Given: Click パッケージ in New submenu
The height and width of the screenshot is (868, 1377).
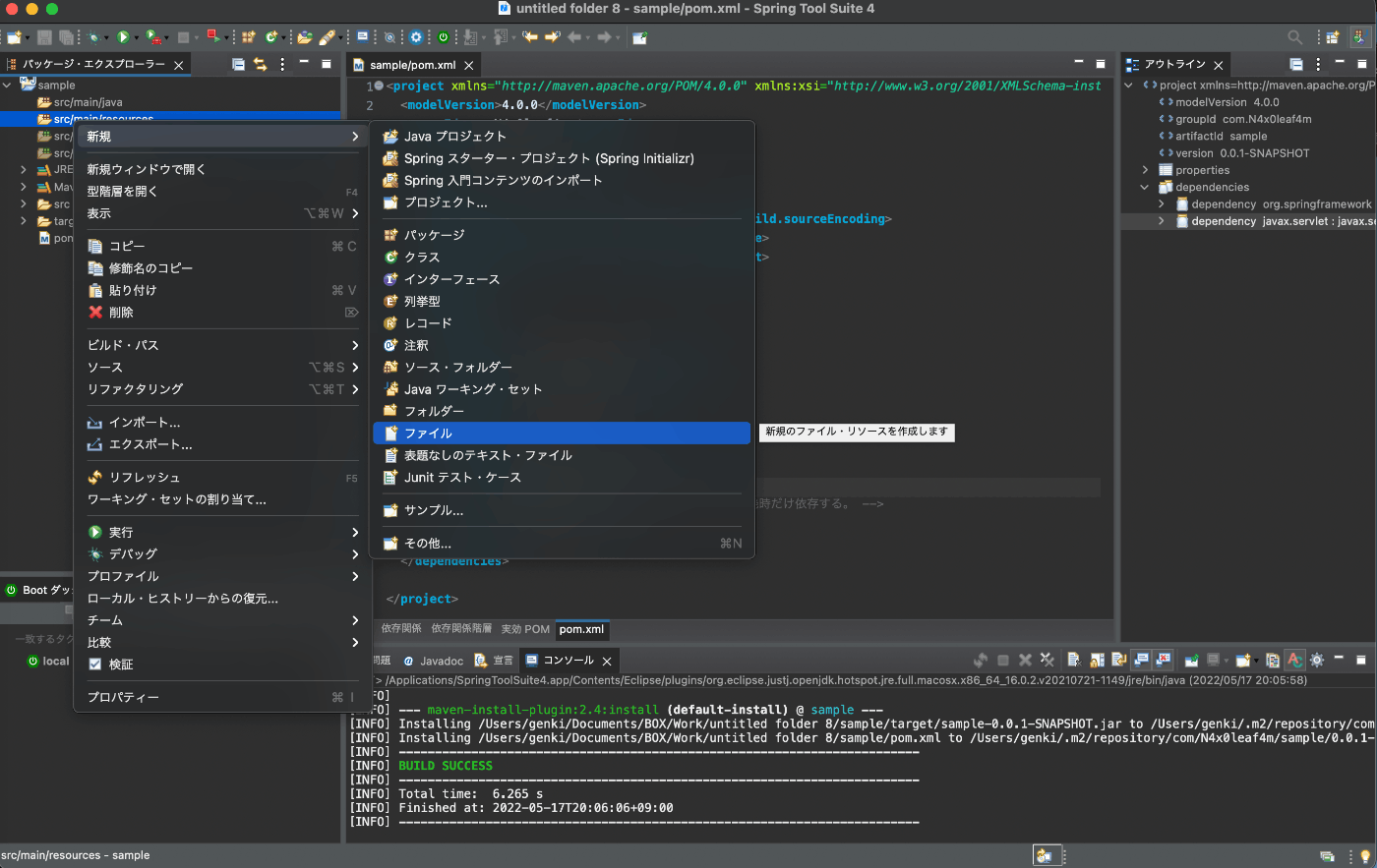Looking at the screenshot, I should point(562,235).
